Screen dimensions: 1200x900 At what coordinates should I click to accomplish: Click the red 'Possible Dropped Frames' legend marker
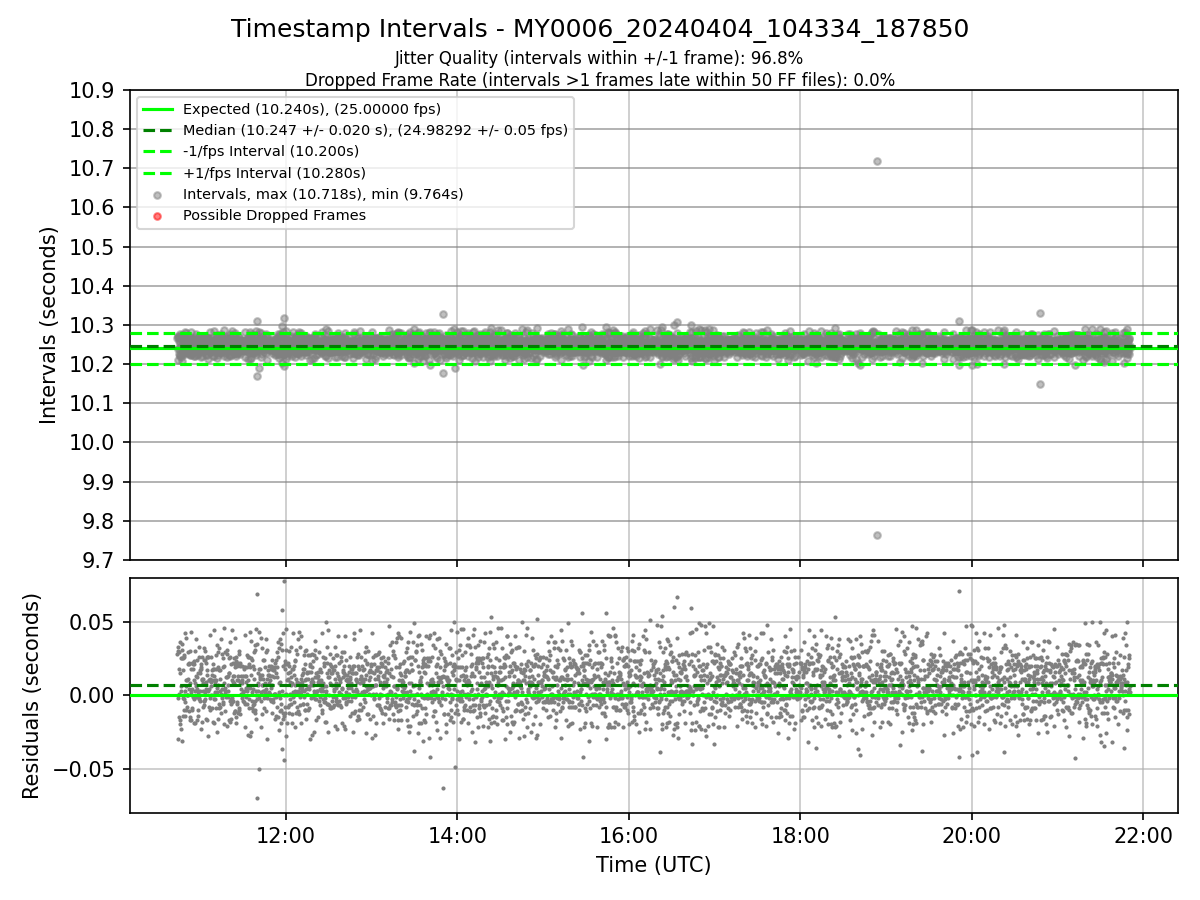[157, 216]
